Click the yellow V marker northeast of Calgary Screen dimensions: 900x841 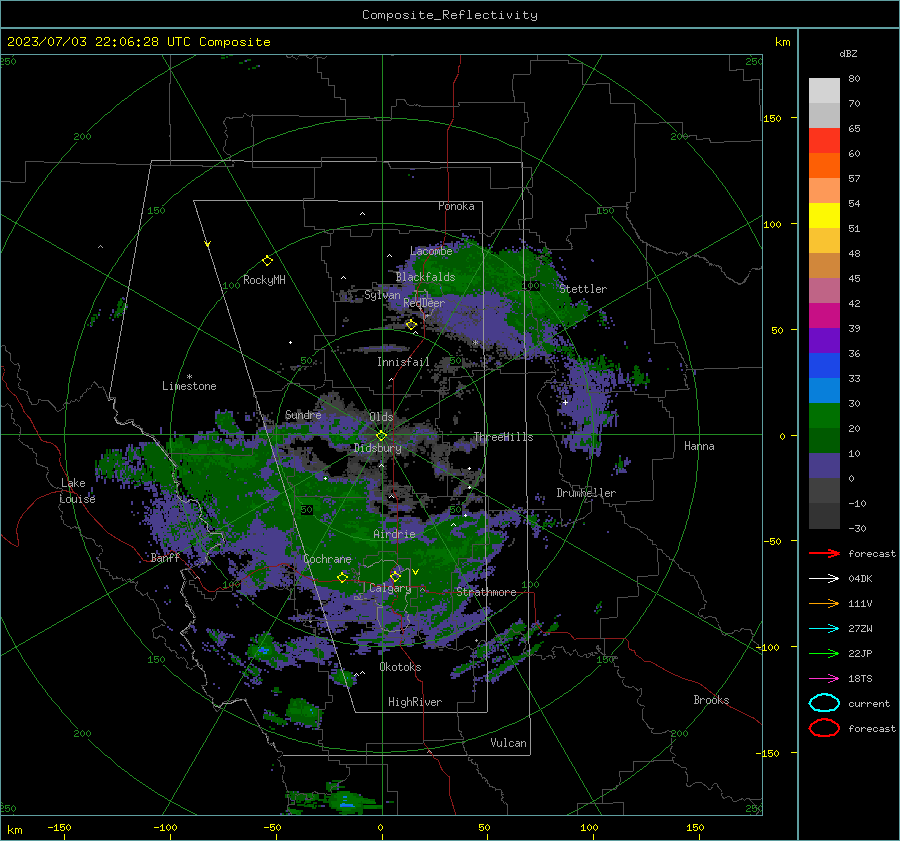click(x=416, y=572)
